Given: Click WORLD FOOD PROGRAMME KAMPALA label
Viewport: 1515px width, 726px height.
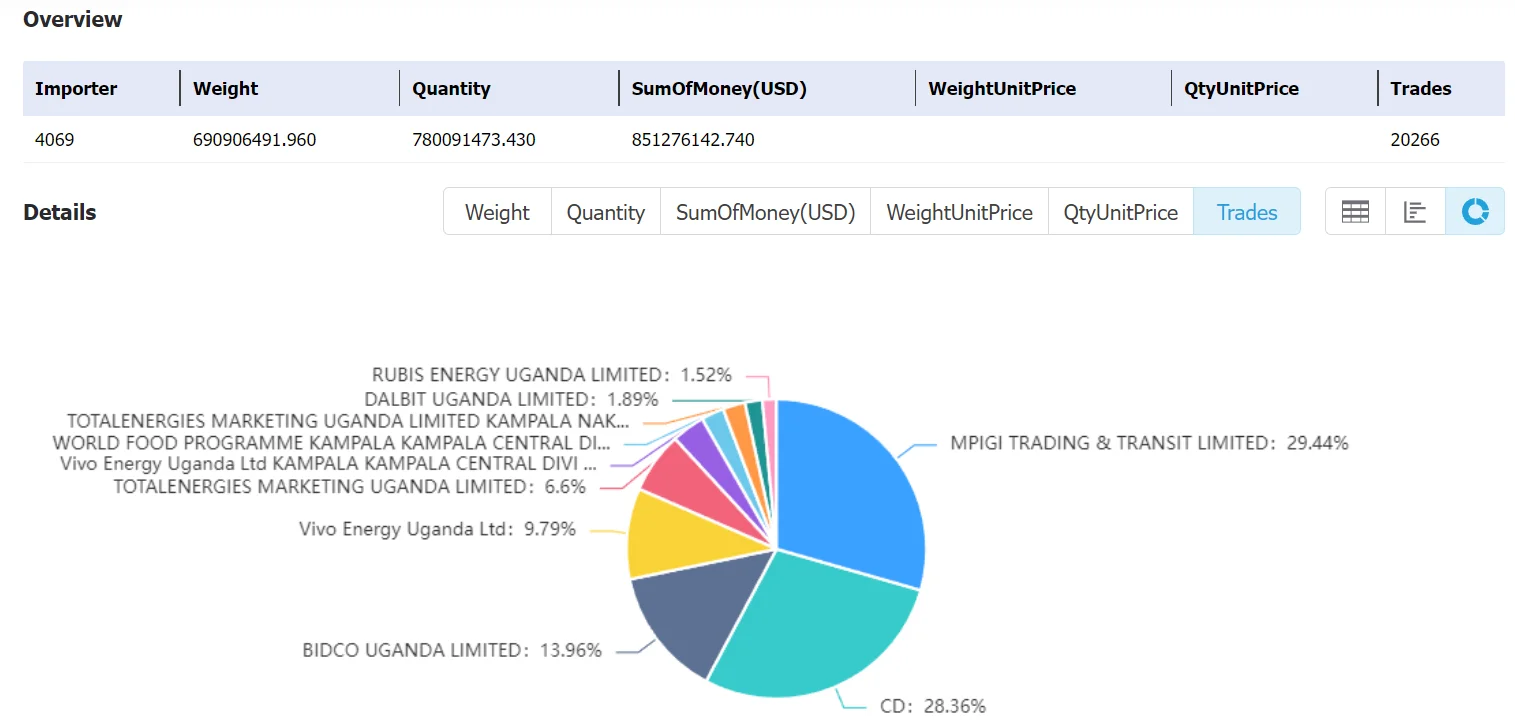Looking at the screenshot, I should (331, 442).
